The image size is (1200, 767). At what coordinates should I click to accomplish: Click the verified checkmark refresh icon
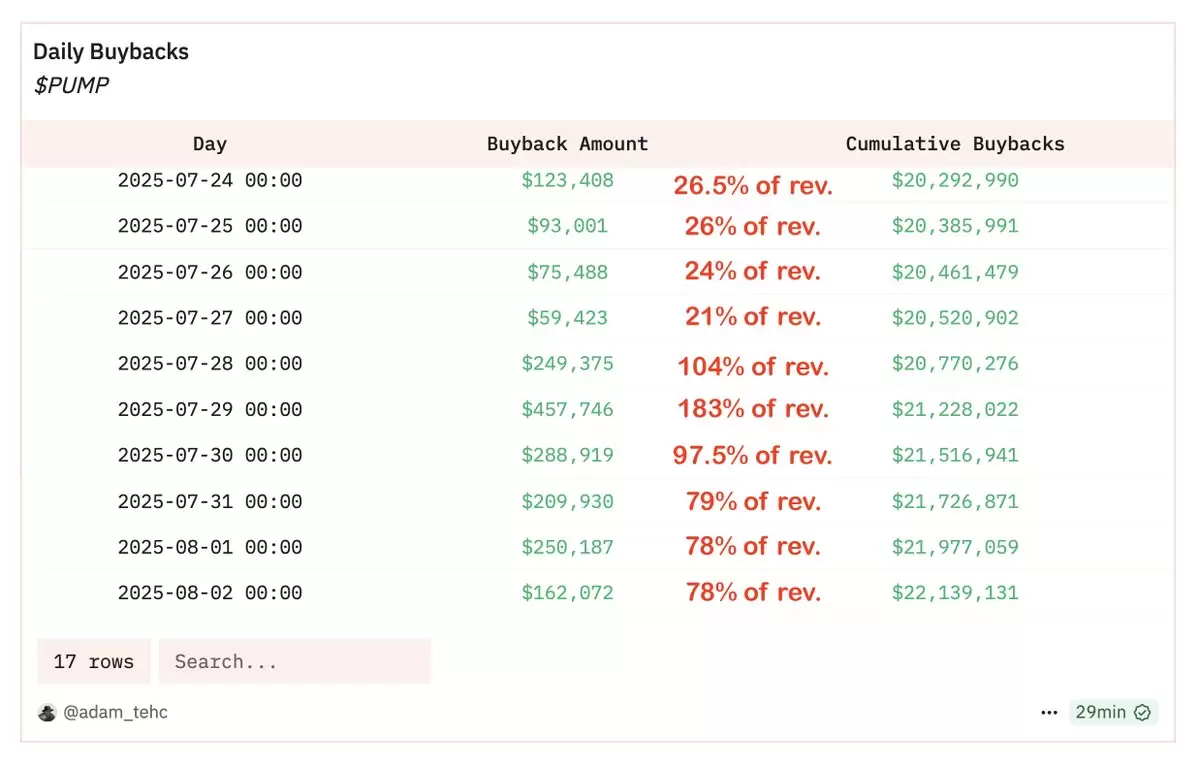coord(1142,713)
